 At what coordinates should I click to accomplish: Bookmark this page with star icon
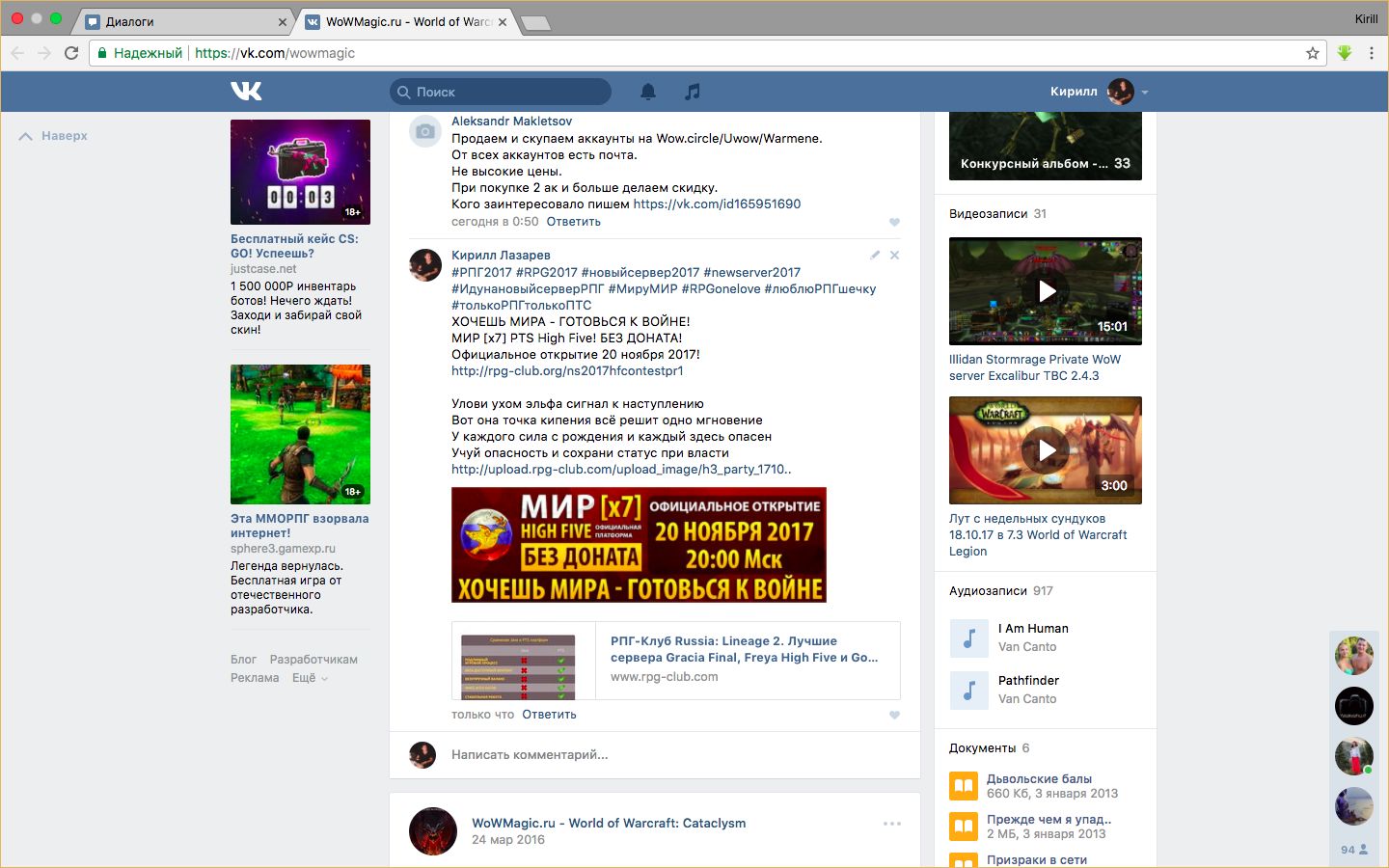coord(1312,53)
